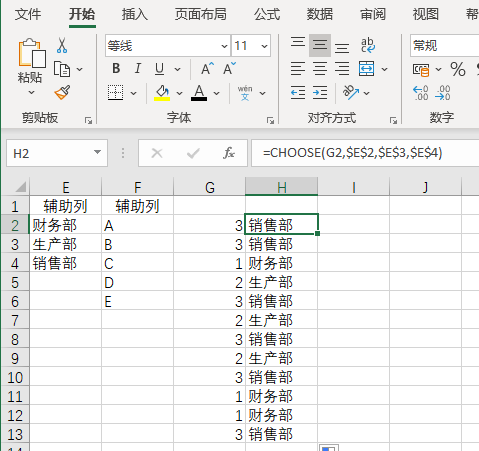Open number format dropdown 常规
The height and width of the screenshot is (451, 479).
[x=444, y=46]
